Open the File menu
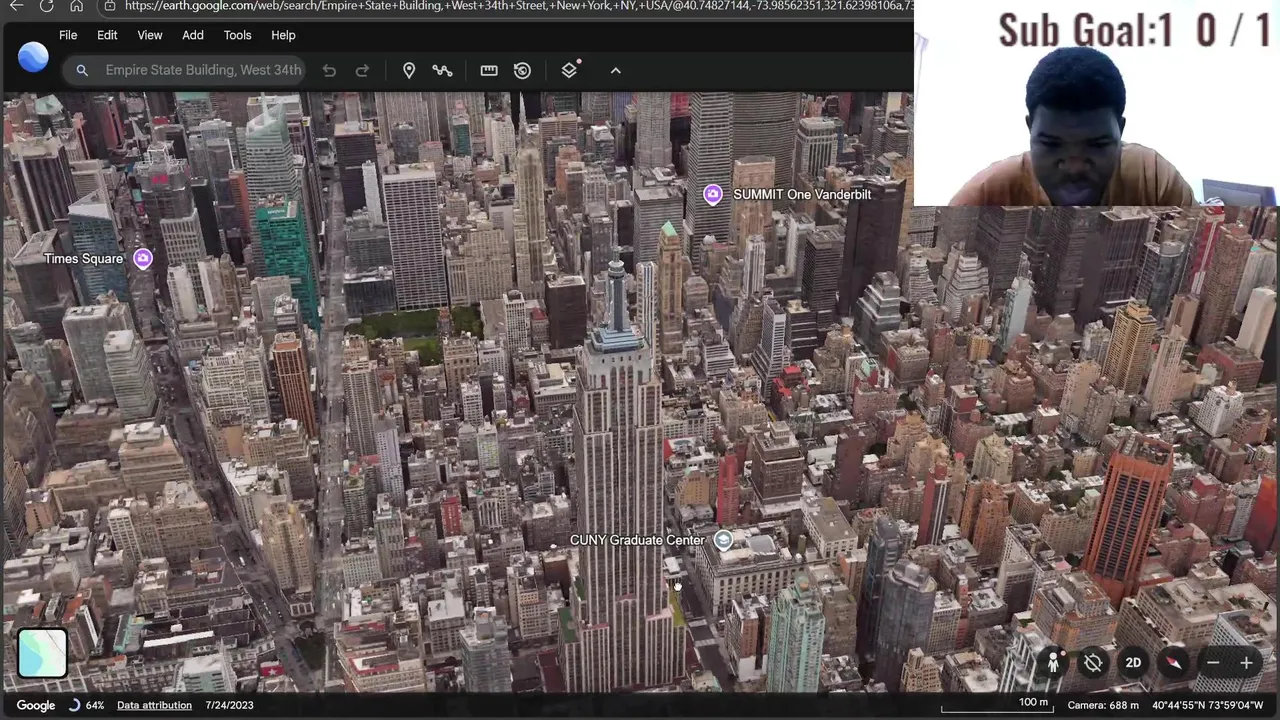1280x720 pixels. [x=68, y=35]
